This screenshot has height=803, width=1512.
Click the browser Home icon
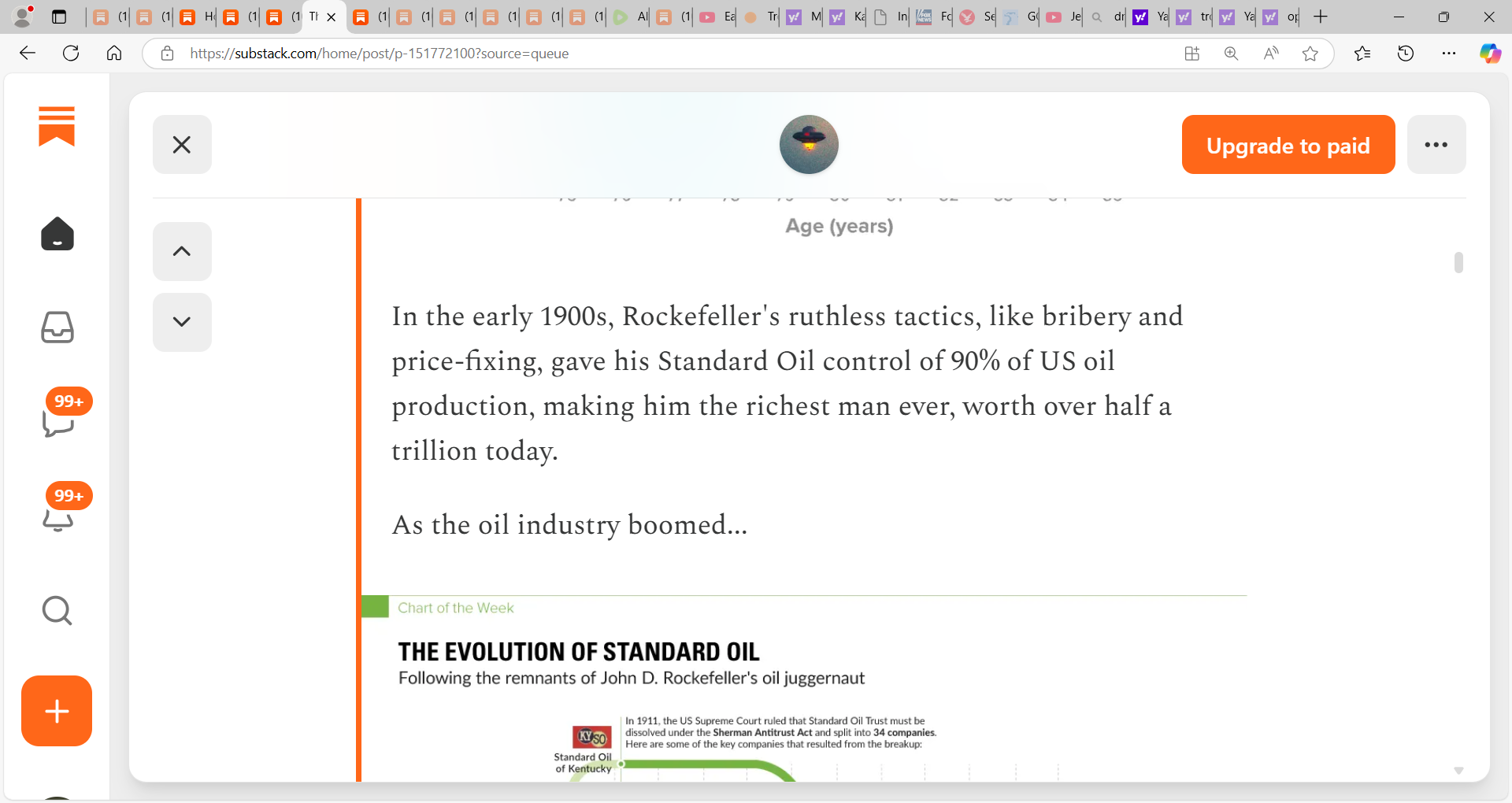pos(114,54)
